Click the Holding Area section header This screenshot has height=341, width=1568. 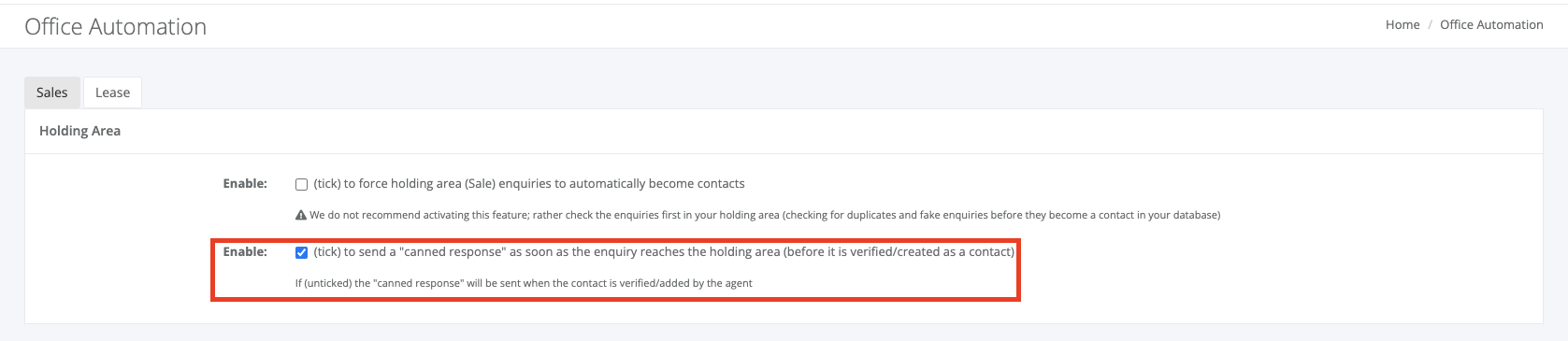click(79, 131)
